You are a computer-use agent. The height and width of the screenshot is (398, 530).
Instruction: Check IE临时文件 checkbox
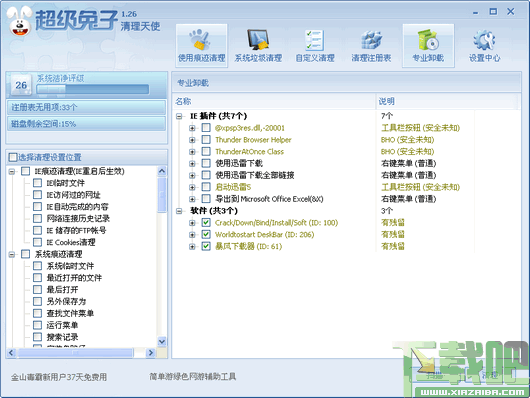pyautogui.click(x=37, y=183)
